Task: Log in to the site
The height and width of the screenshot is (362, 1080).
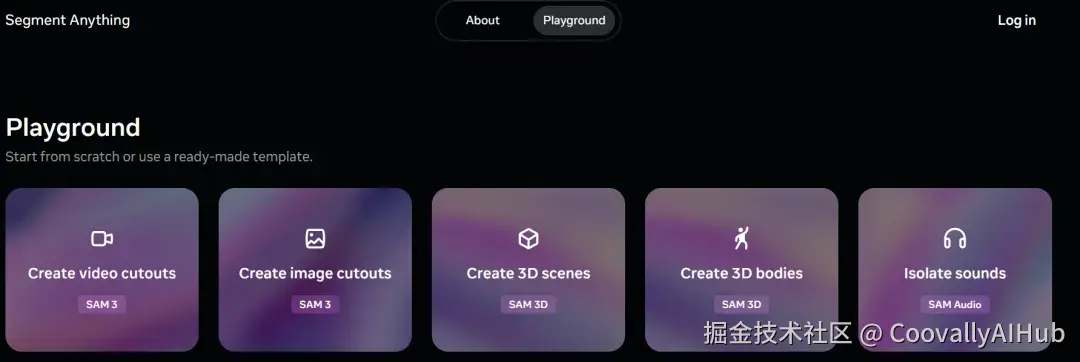Action: click(x=1017, y=21)
